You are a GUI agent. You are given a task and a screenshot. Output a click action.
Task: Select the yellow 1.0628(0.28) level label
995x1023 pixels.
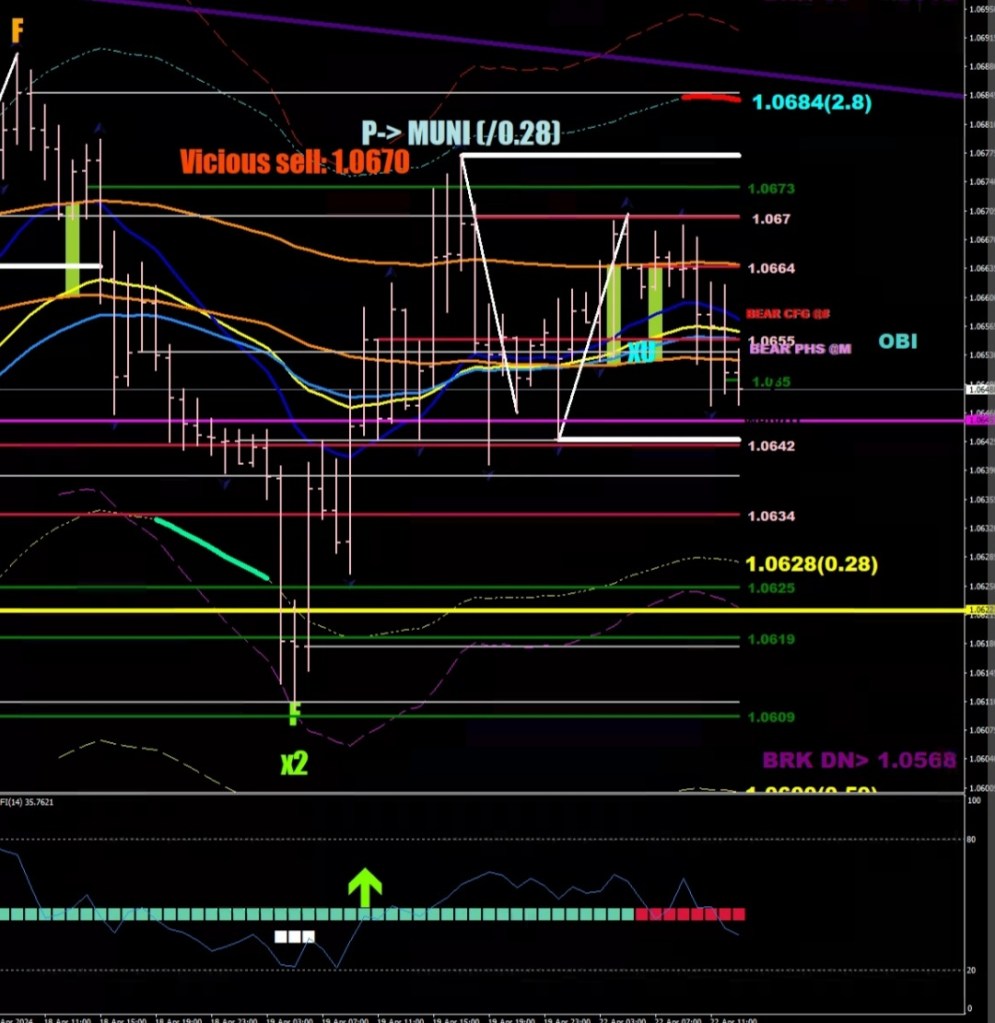(813, 564)
